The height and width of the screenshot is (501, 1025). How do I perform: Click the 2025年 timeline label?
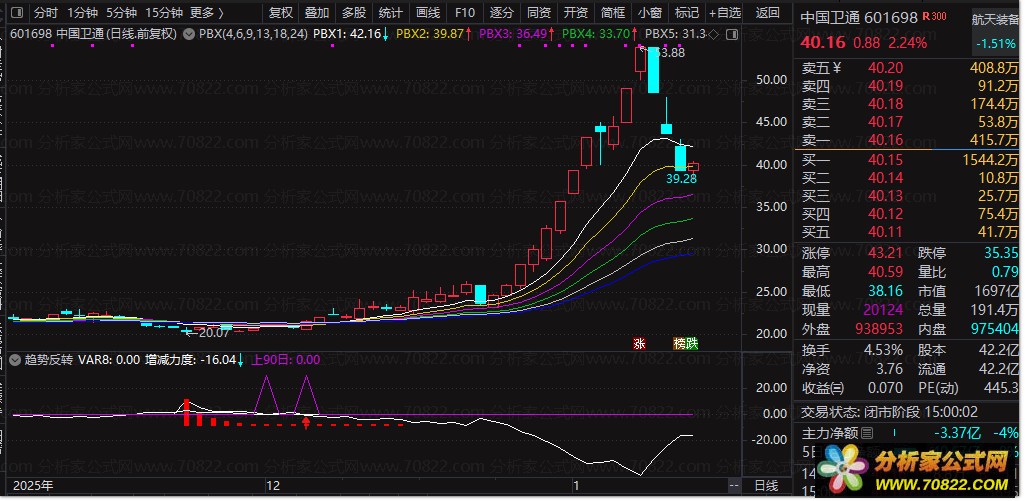33,485
